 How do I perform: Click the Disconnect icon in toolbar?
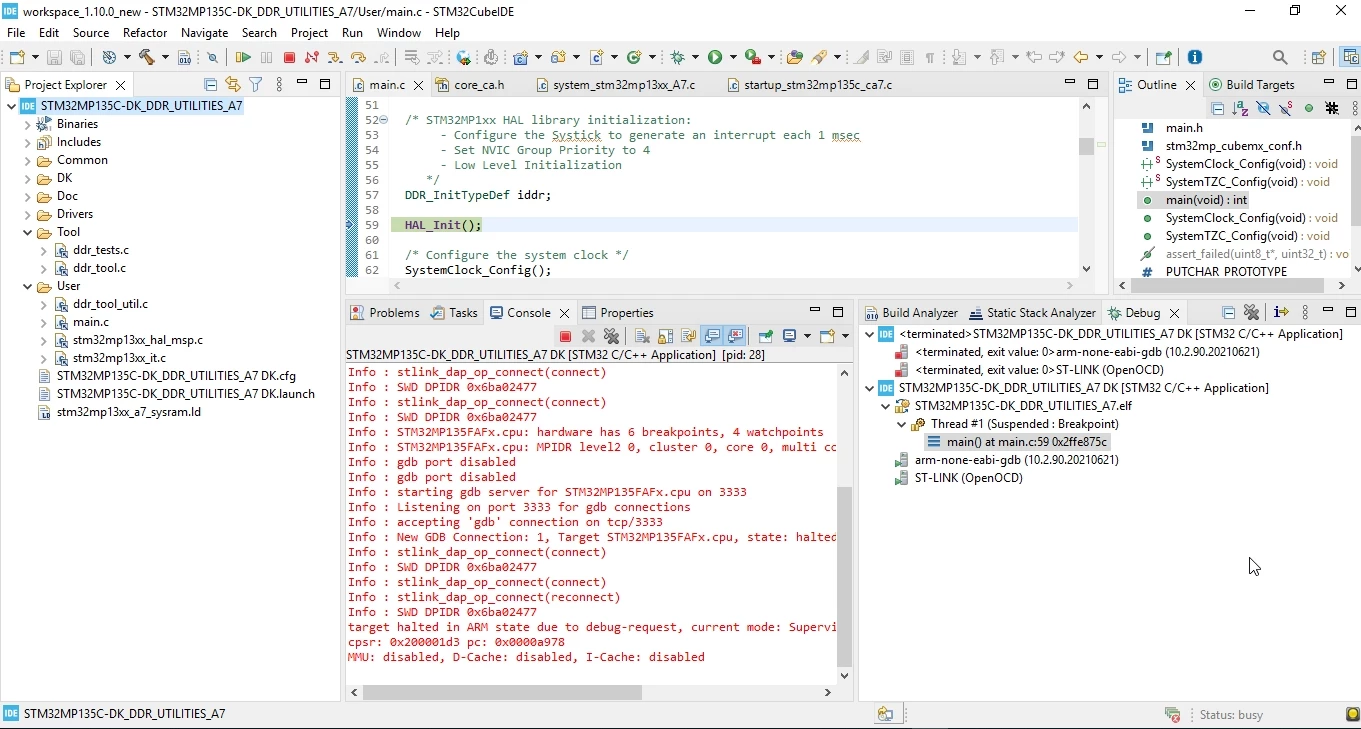pyautogui.click(x=312, y=58)
